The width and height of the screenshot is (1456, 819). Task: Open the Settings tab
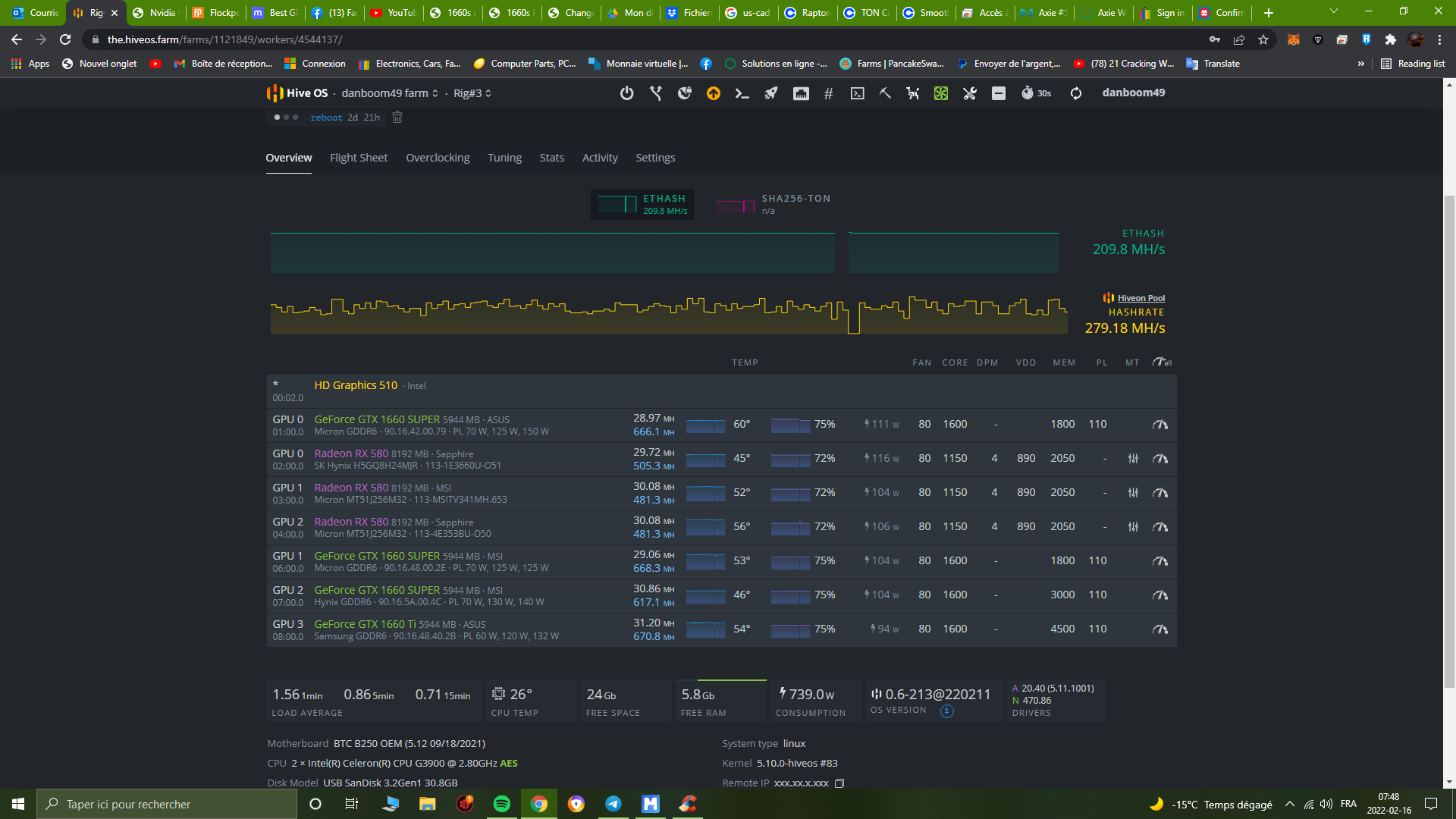(655, 158)
